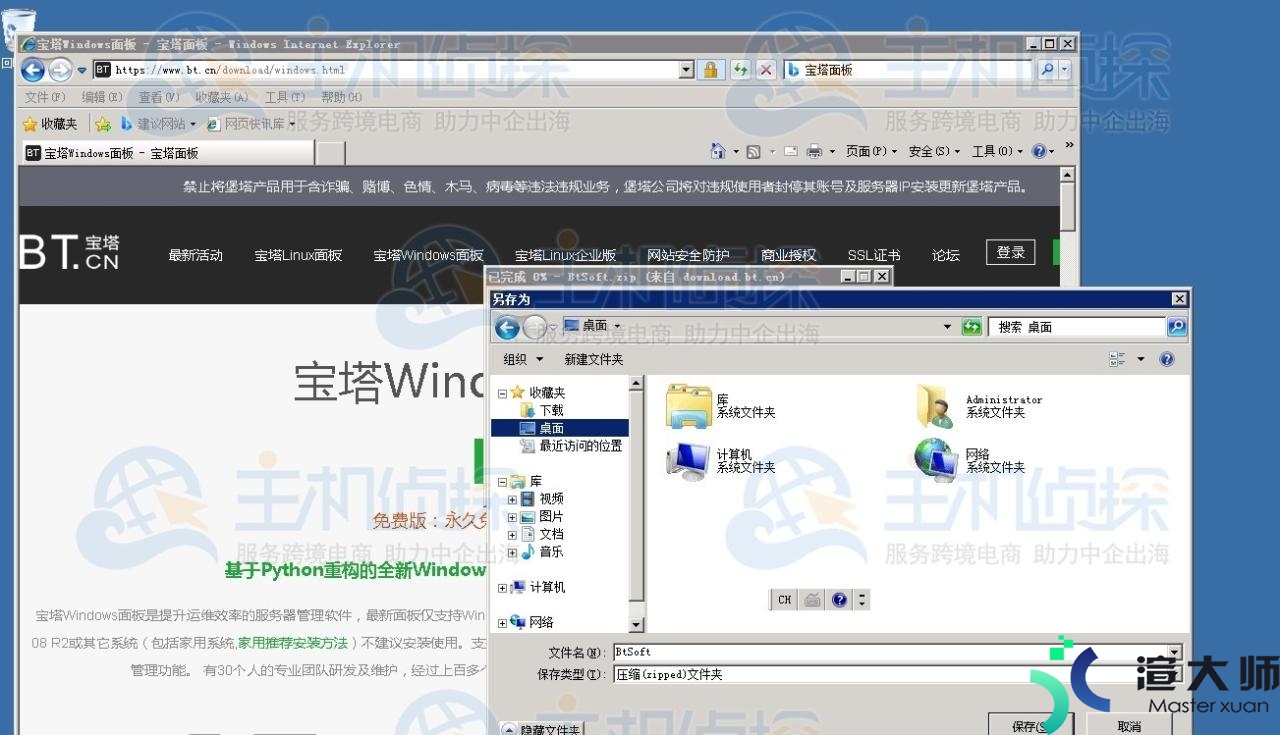Click the language bar help icon

point(839,600)
